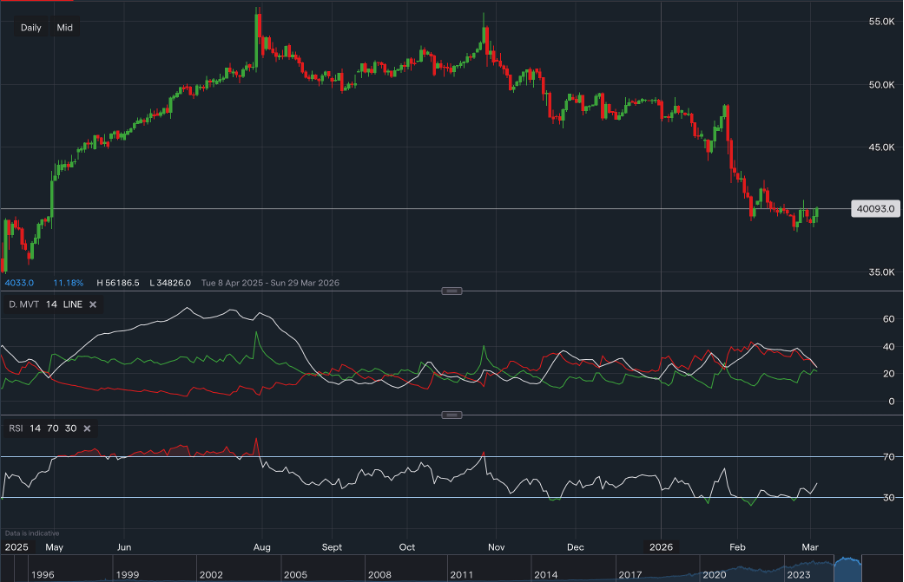Click the pane divider handle above the D.MVT panel
904x582 pixels.
[452, 290]
